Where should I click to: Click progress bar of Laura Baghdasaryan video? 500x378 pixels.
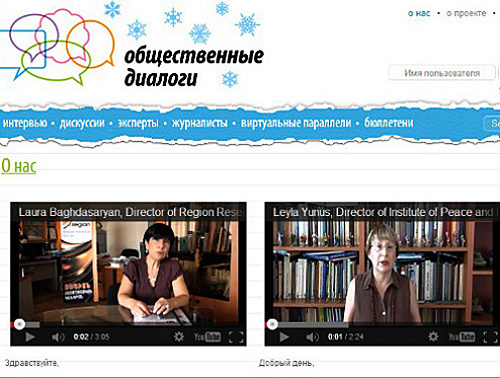128,324
